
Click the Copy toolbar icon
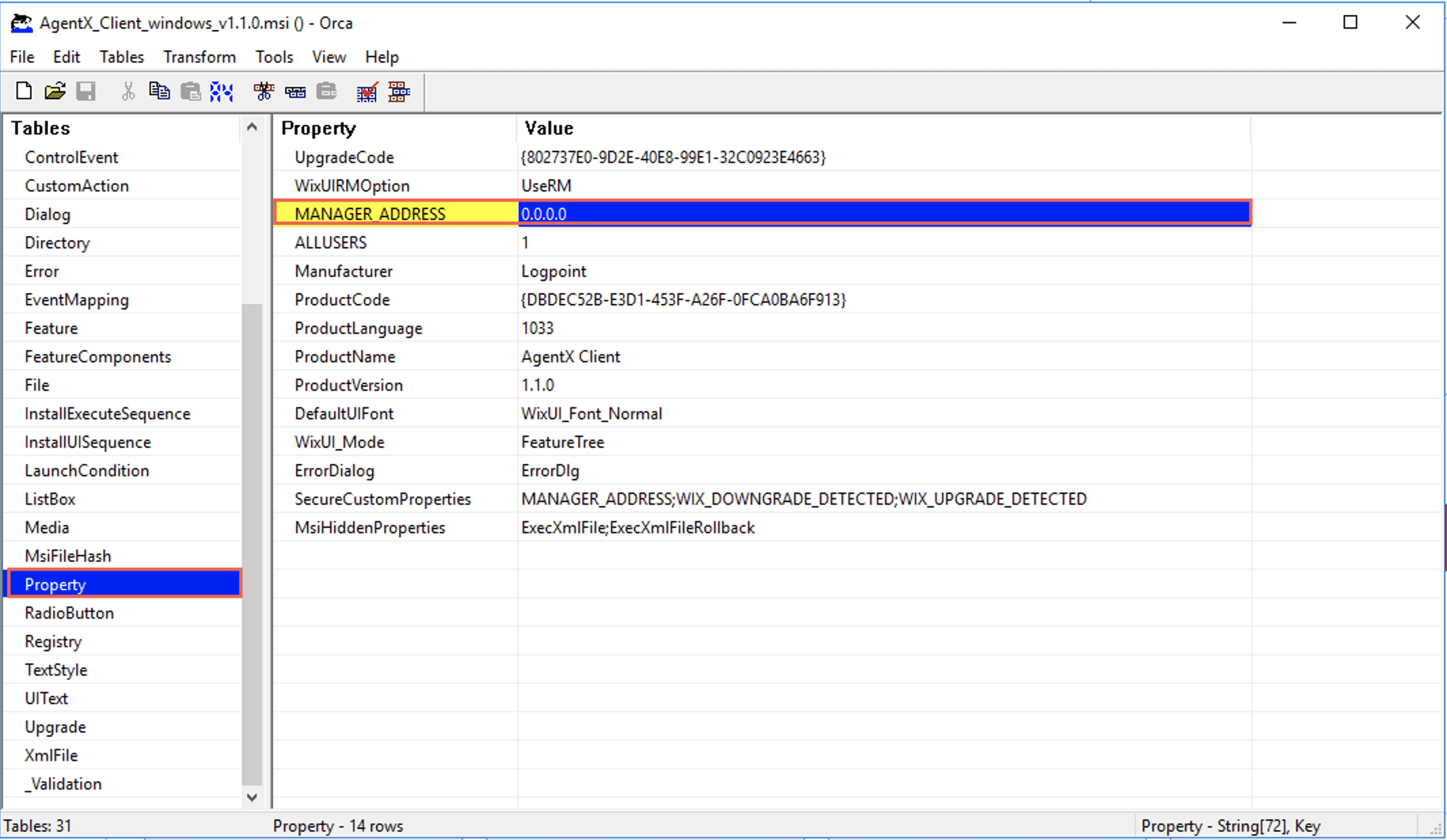(159, 91)
